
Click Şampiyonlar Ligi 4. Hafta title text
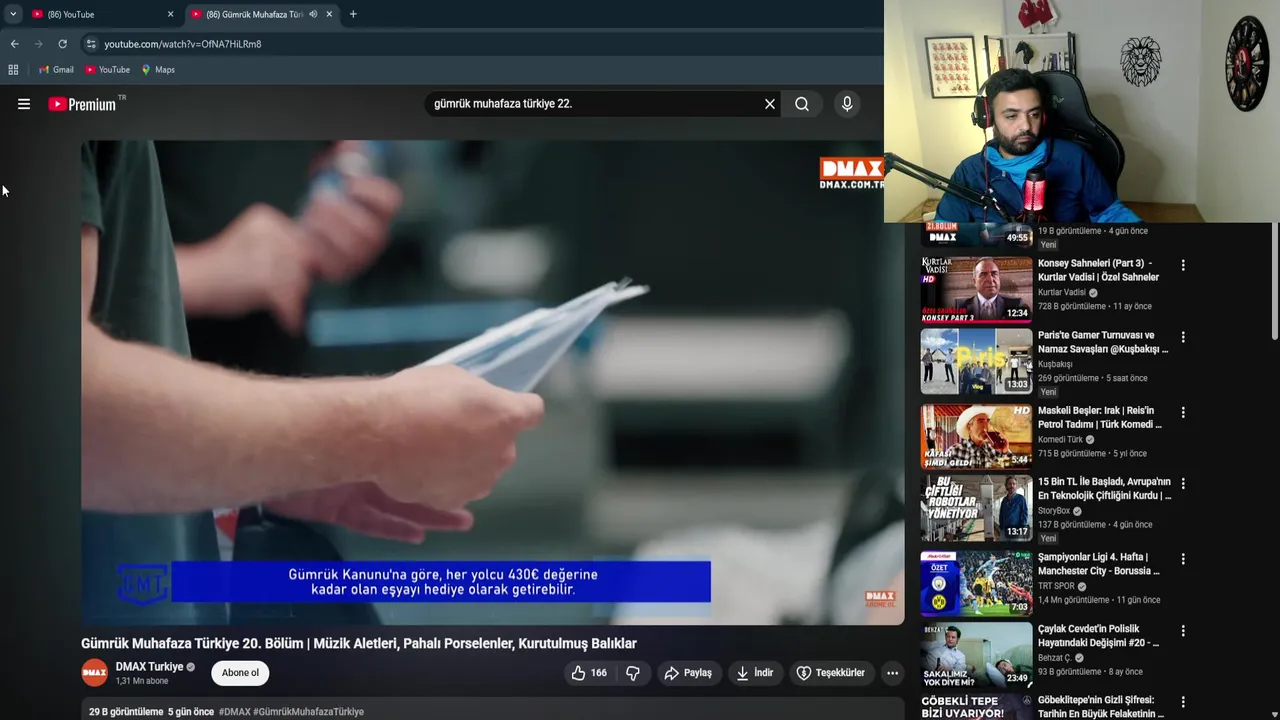coord(1099,564)
